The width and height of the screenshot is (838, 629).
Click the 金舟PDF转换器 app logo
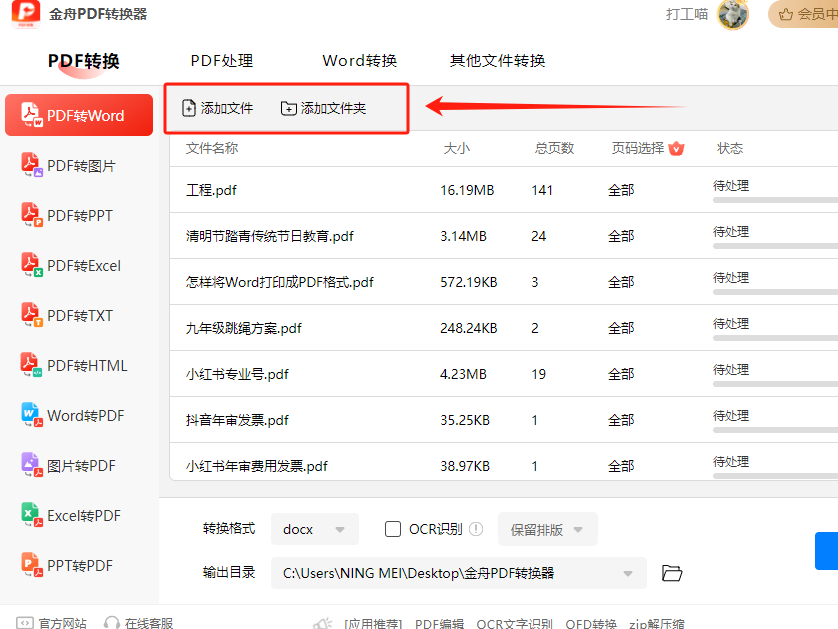(25, 13)
